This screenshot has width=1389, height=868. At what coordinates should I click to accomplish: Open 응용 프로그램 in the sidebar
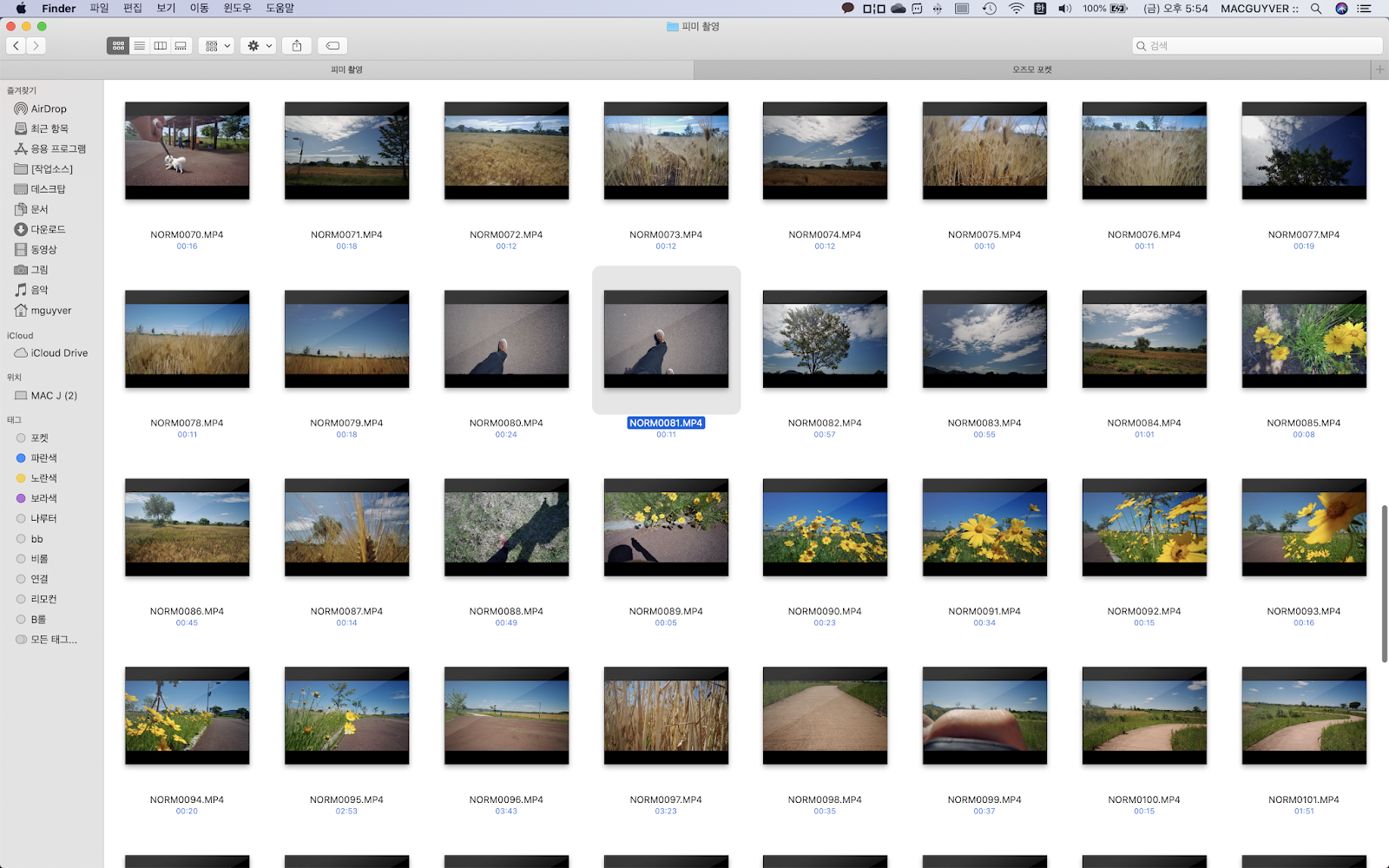click(58, 148)
